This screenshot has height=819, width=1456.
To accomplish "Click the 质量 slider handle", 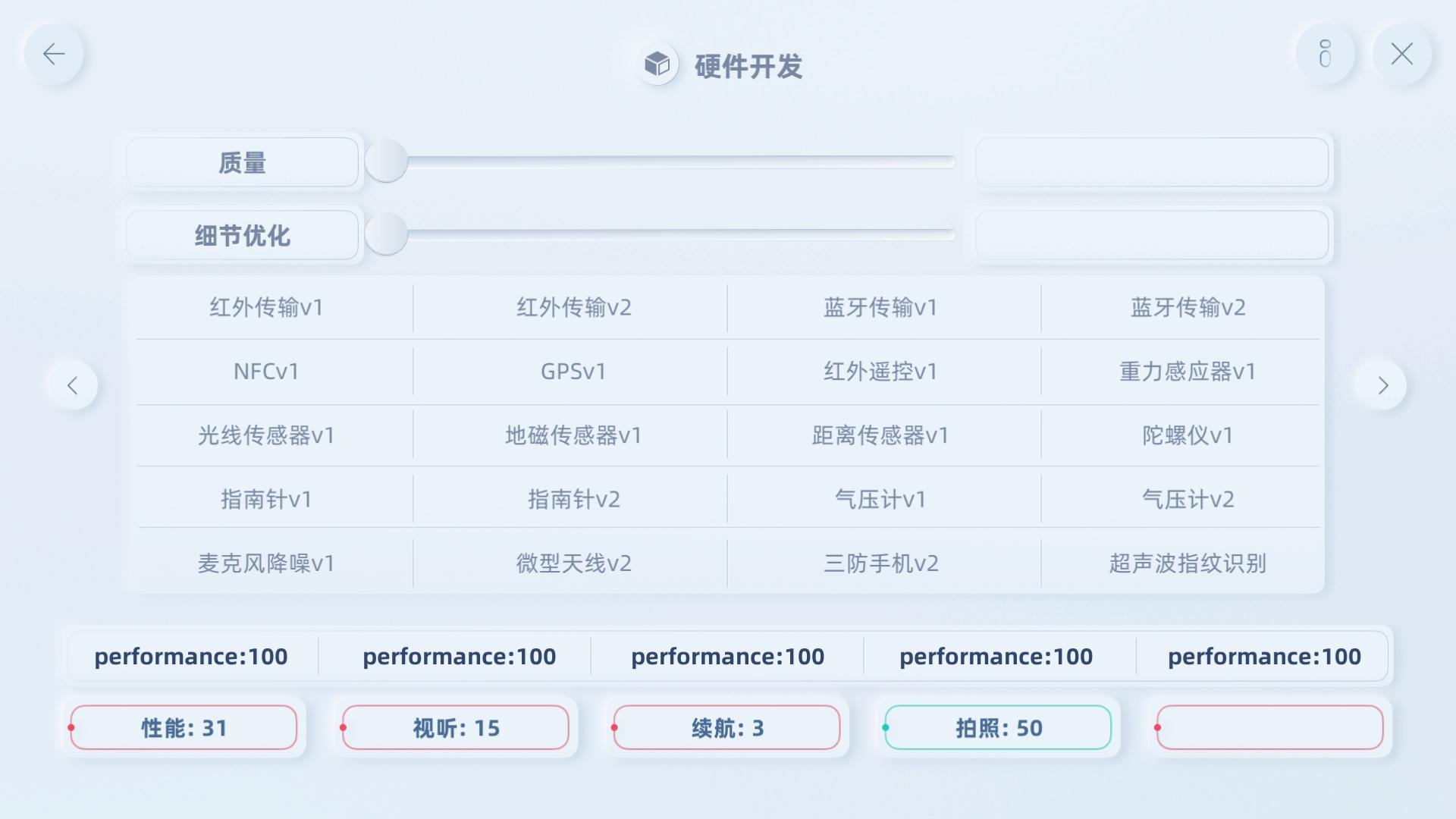I will (x=387, y=162).
